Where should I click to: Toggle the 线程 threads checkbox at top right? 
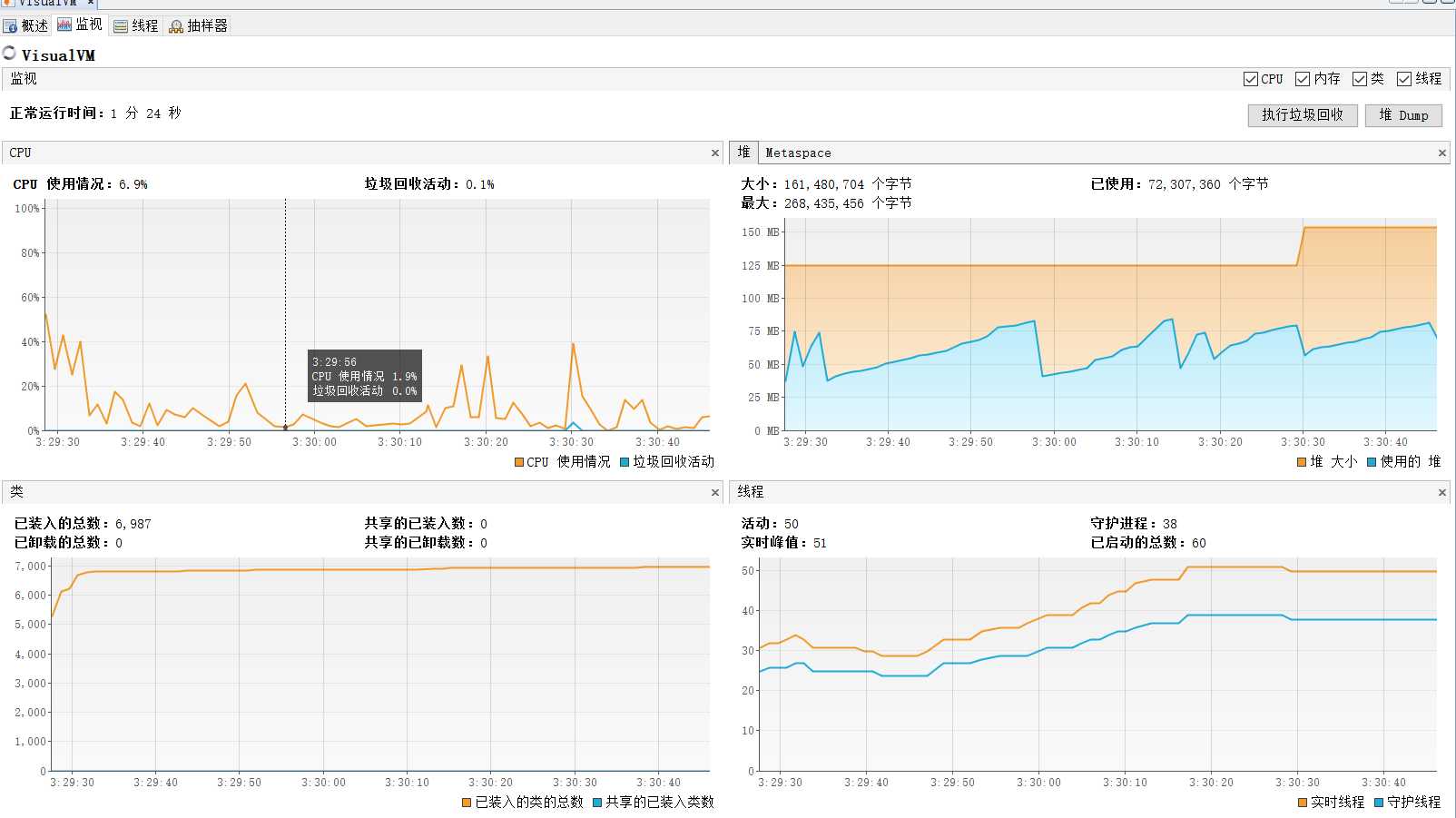pyautogui.click(x=1403, y=79)
